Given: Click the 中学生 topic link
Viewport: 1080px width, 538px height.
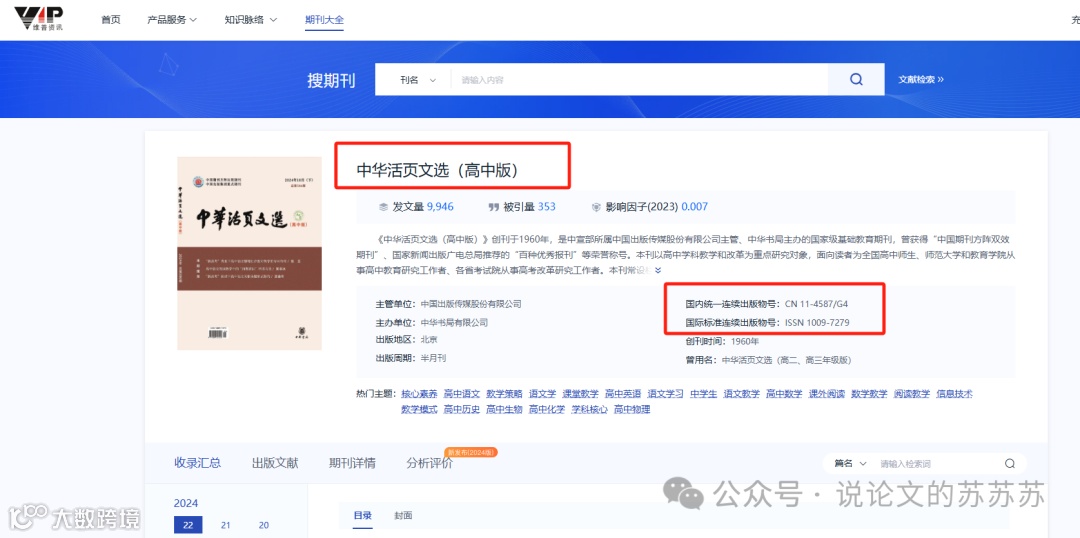Looking at the screenshot, I should (703, 394).
